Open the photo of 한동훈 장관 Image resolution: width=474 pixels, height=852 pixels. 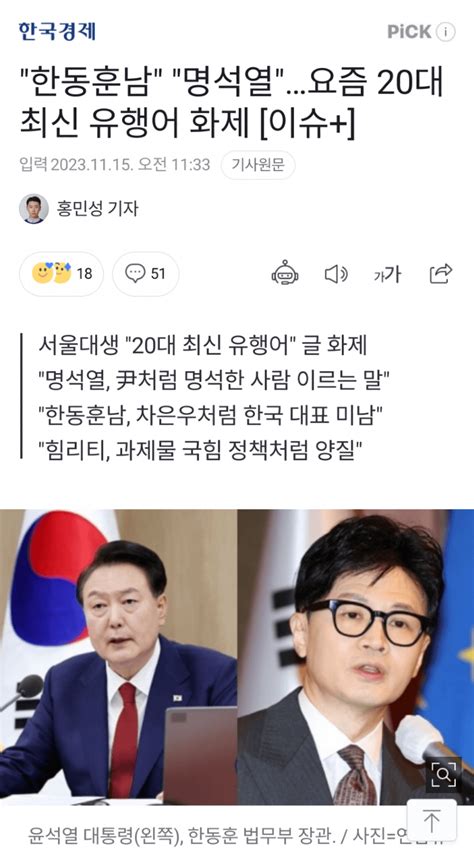click(x=356, y=657)
